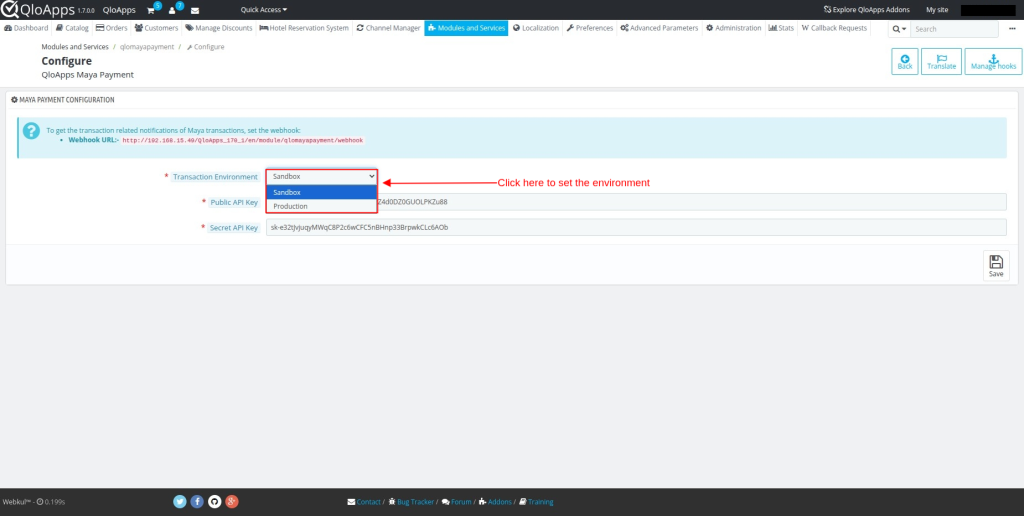Viewport: 1024px width, 516px height.
Task: Open the customer notifications user icon
Action: point(172,10)
